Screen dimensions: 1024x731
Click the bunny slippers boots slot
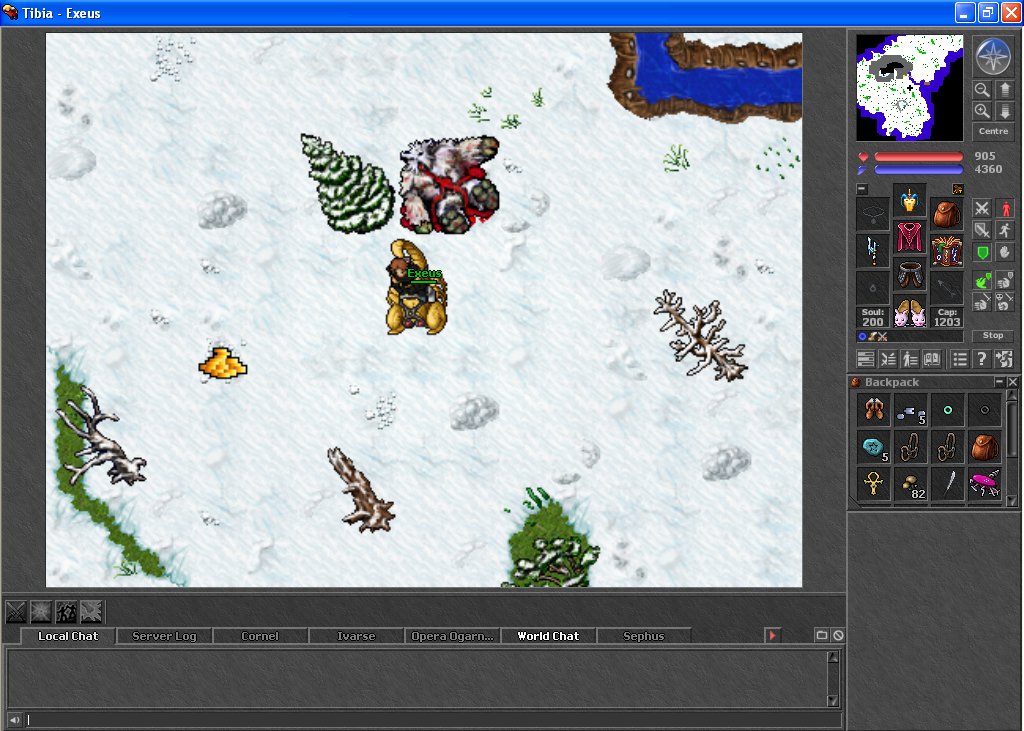pyautogui.click(x=910, y=312)
